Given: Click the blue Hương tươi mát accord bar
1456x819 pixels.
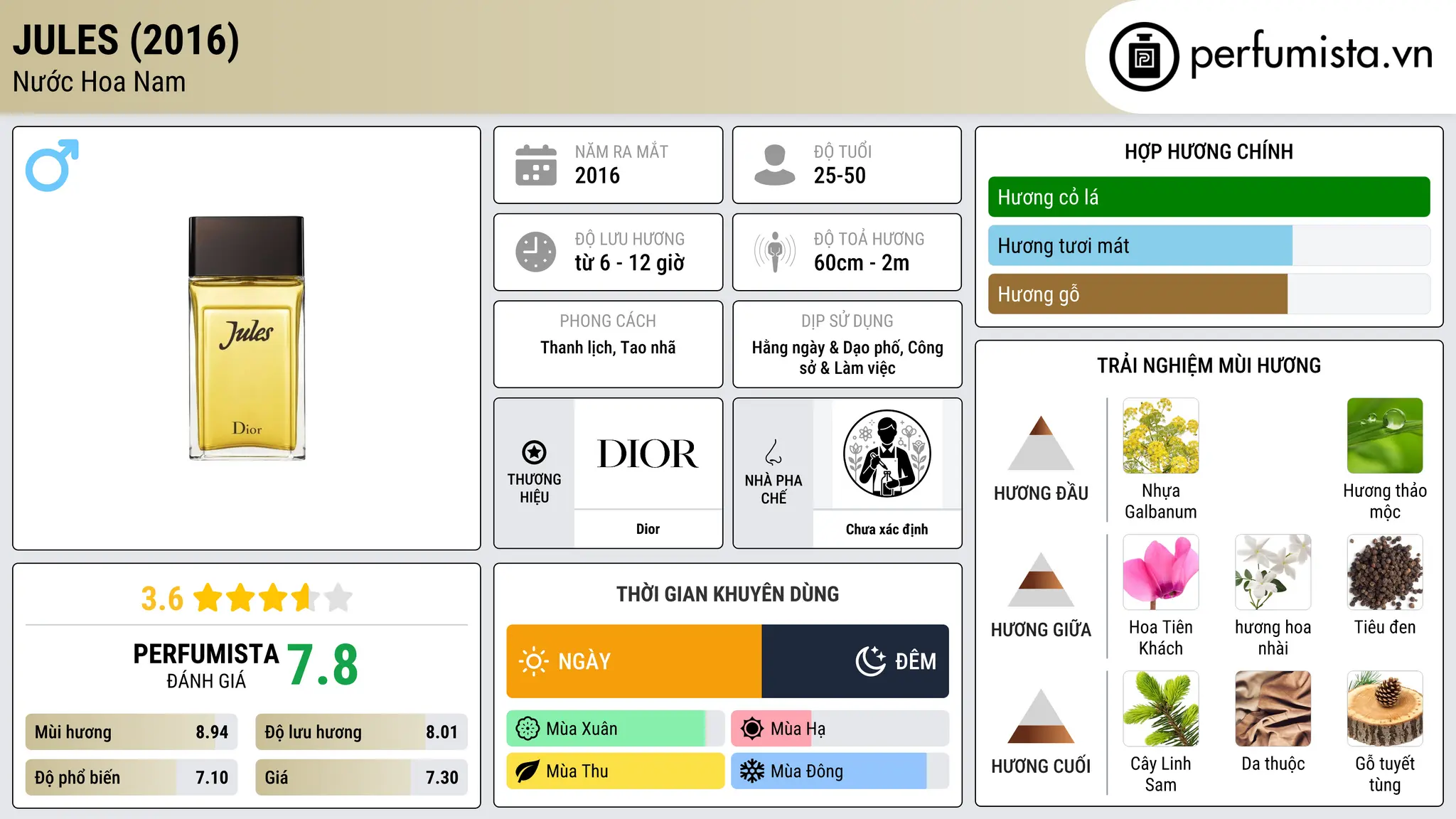Looking at the screenshot, I should click(1140, 245).
